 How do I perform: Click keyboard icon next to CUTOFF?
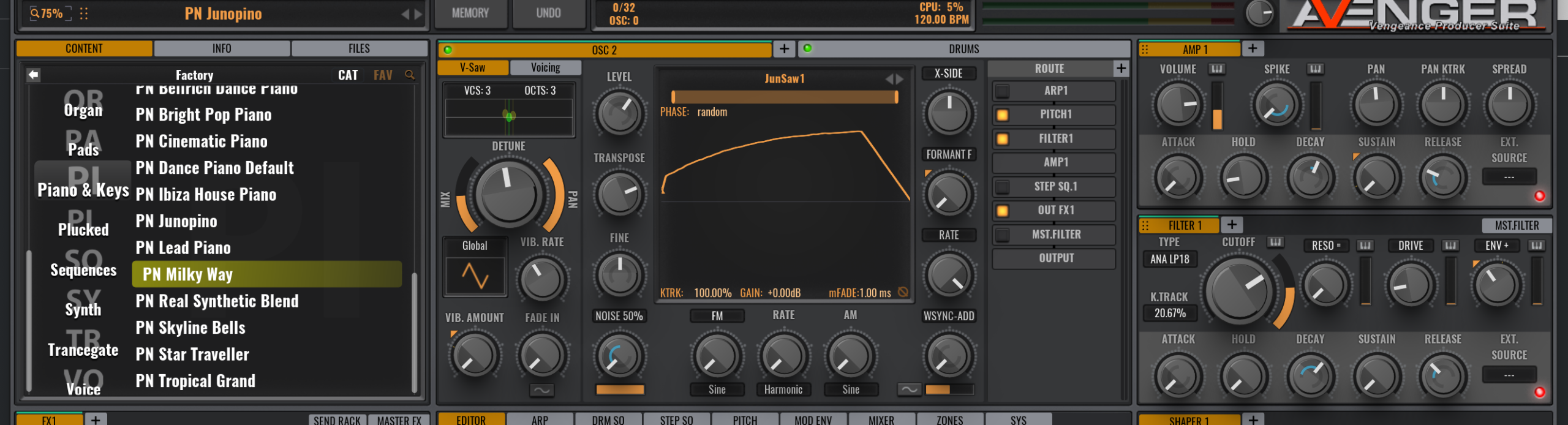coord(1275,243)
